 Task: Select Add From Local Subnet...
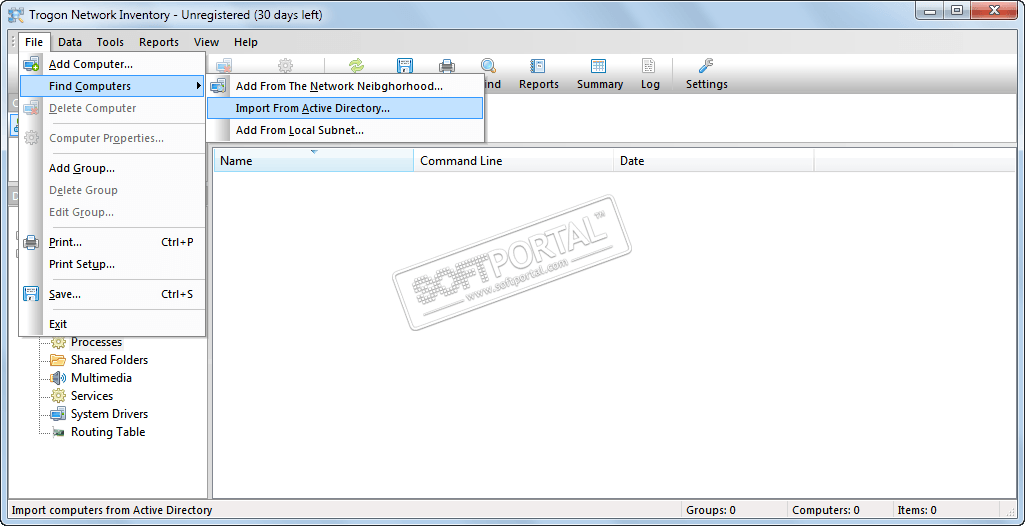(x=345, y=130)
